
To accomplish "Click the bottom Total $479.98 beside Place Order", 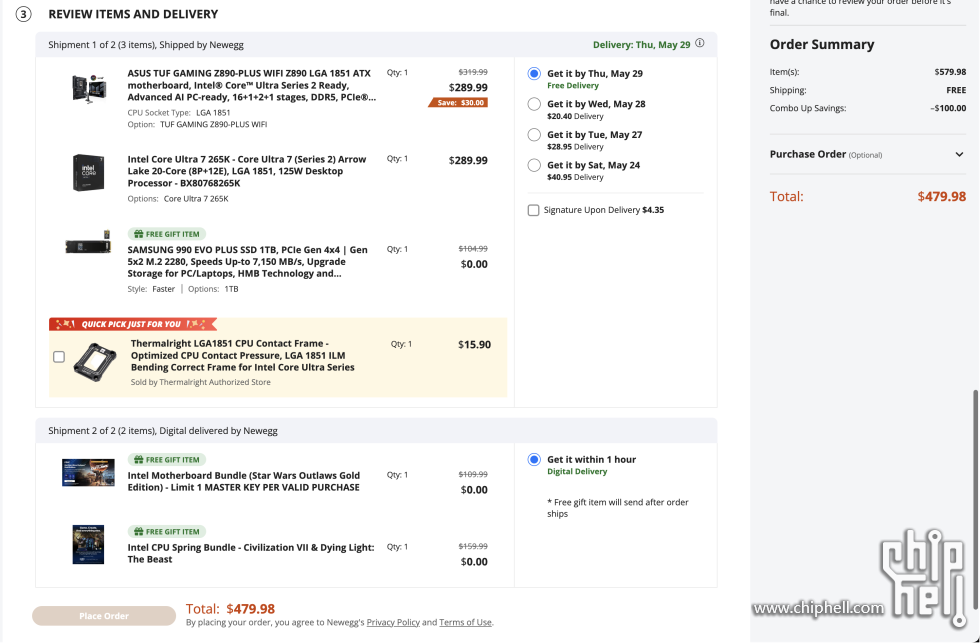I will [x=230, y=609].
